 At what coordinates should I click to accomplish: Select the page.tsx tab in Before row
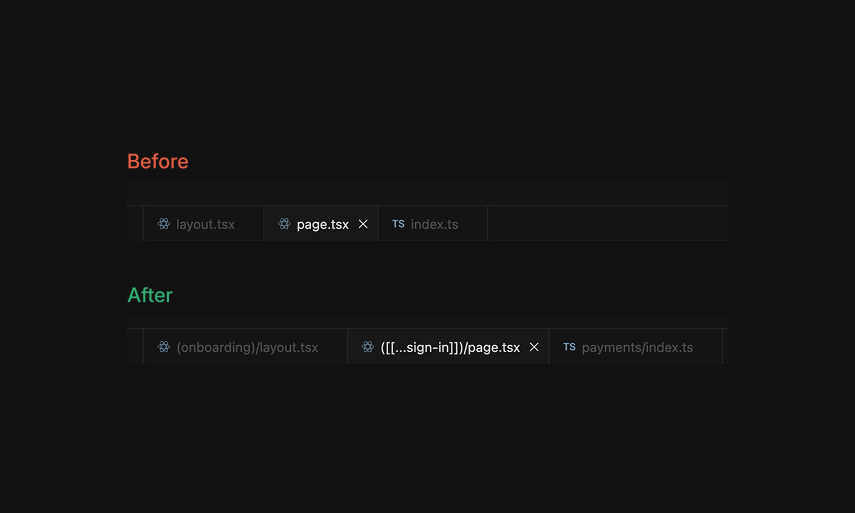pos(321,224)
